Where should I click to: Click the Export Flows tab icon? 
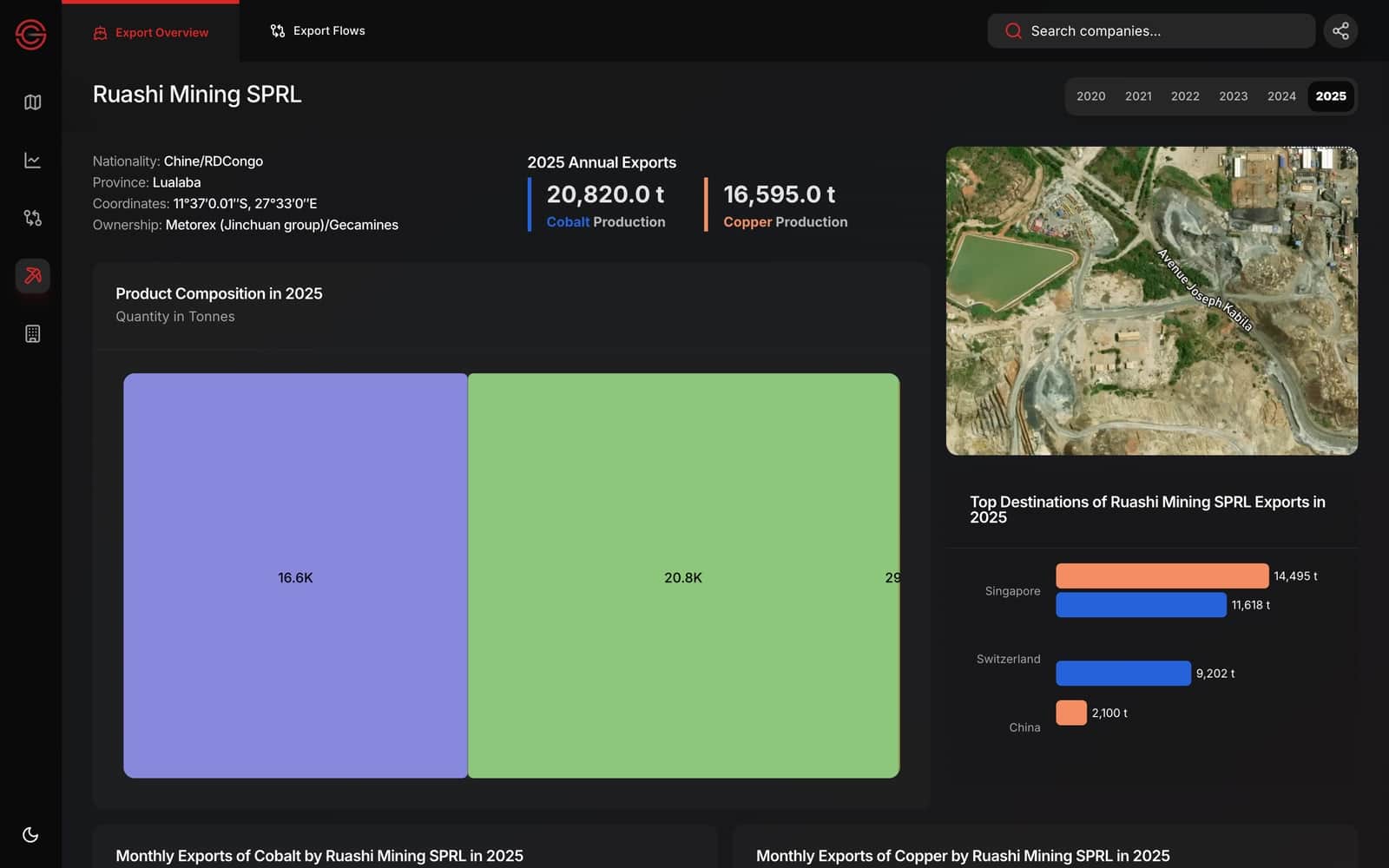coord(278,31)
